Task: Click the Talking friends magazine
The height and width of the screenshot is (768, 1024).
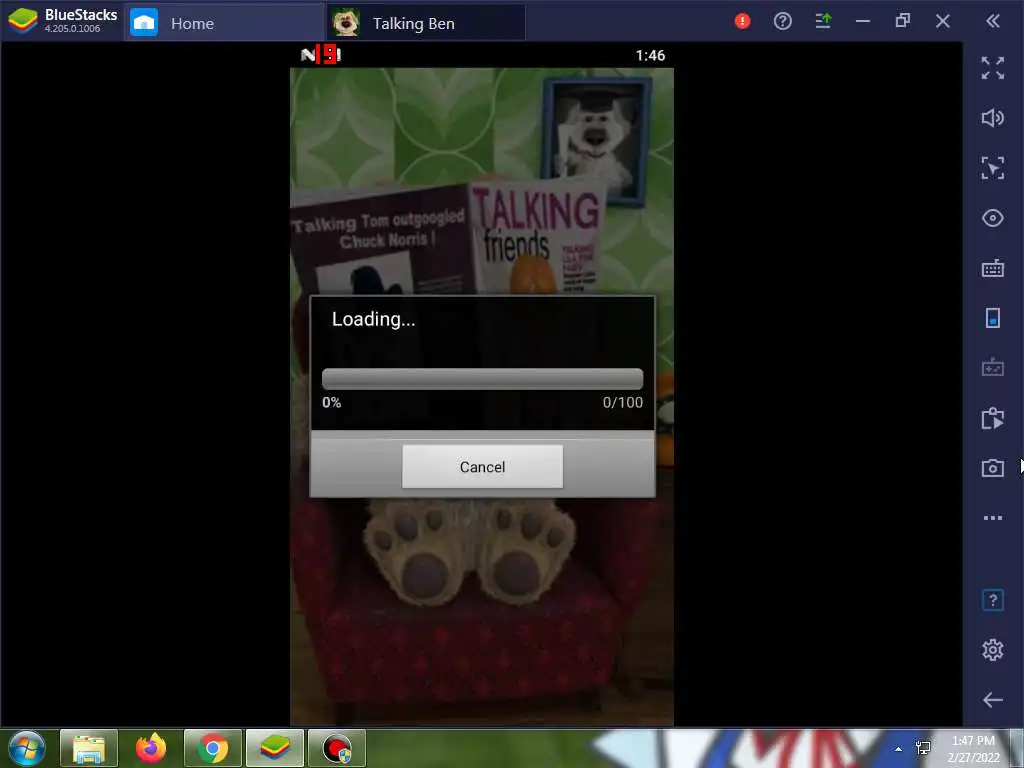Action: coord(538,237)
